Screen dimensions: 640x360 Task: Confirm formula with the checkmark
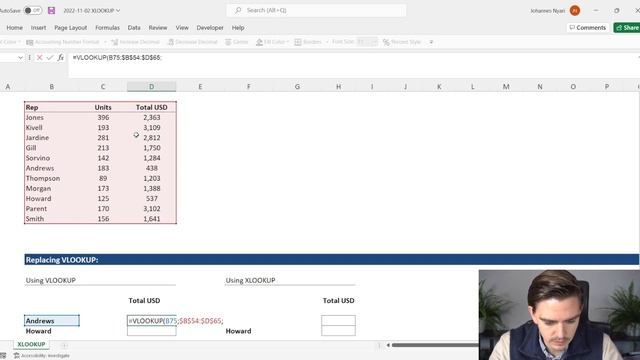[x=50, y=58]
